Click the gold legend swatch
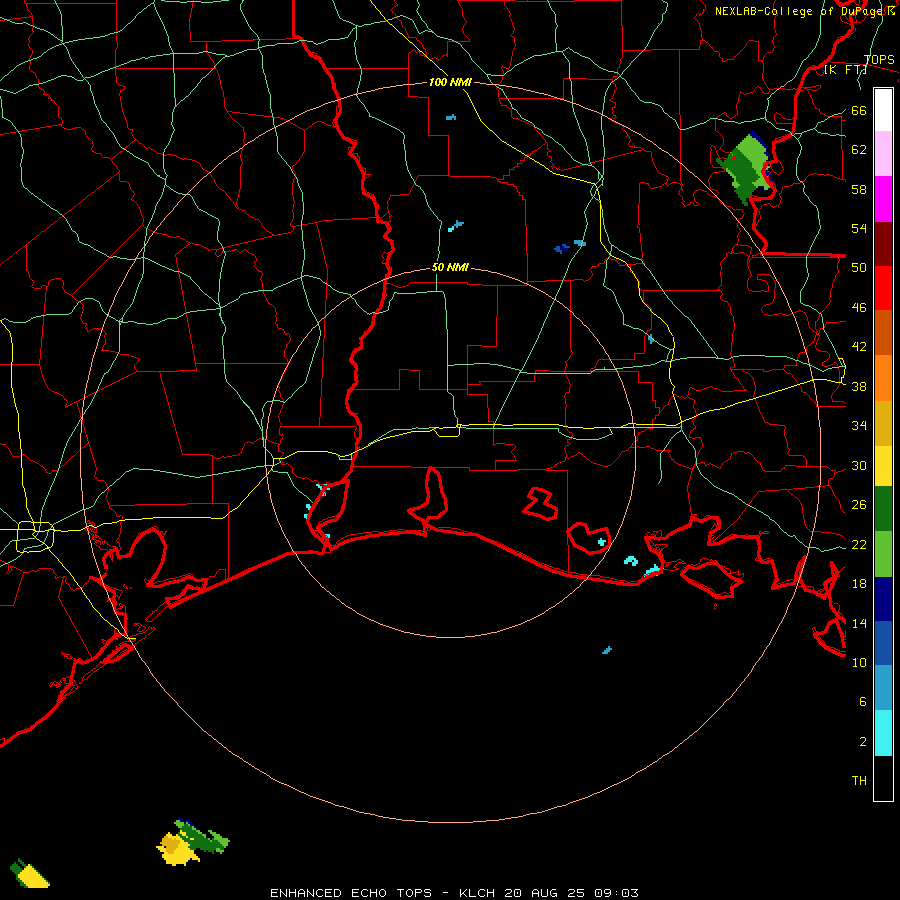Image resolution: width=900 pixels, height=900 pixels. click(x=883, y=423)
